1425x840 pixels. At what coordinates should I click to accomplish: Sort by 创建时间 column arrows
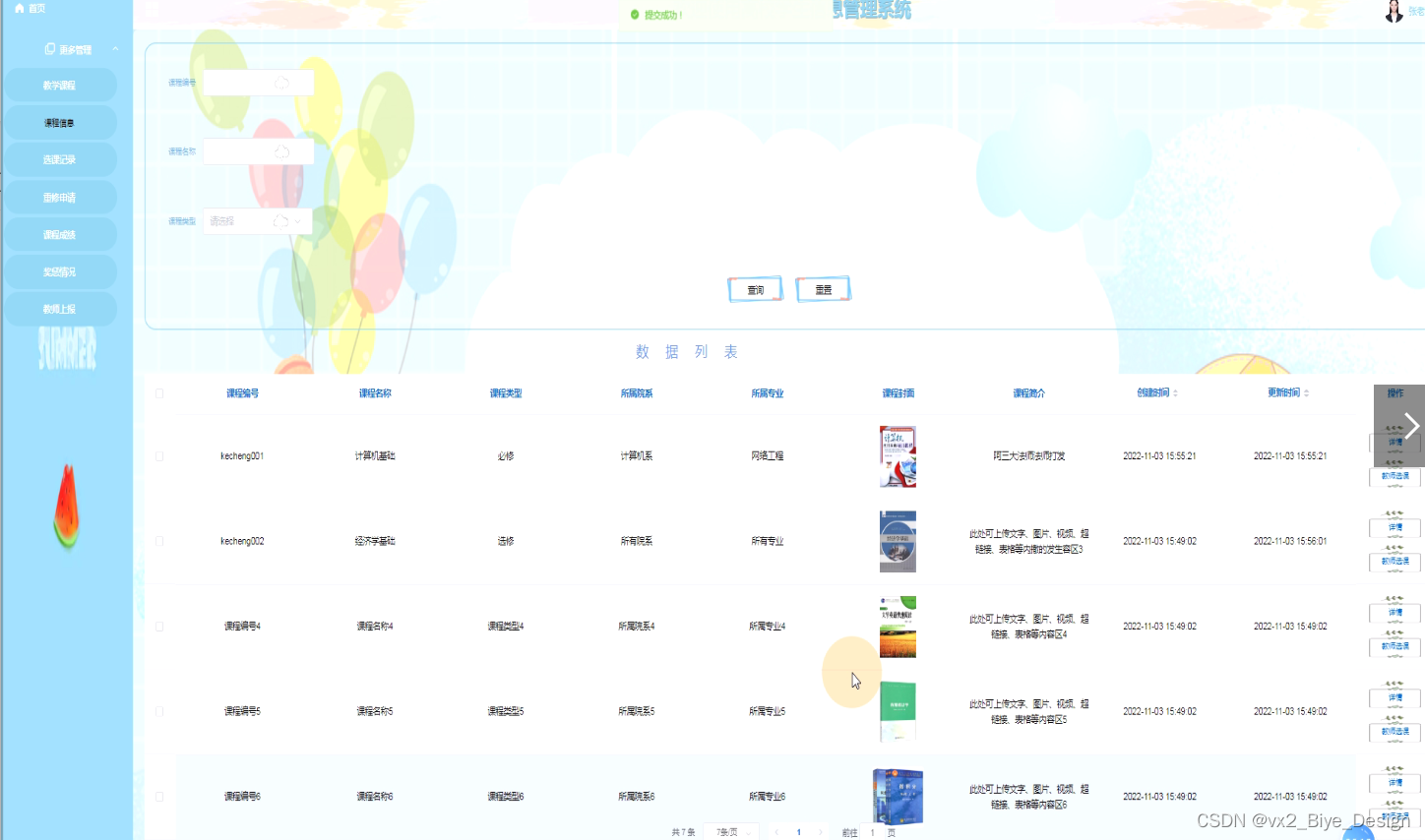[x=1175, y=393]
